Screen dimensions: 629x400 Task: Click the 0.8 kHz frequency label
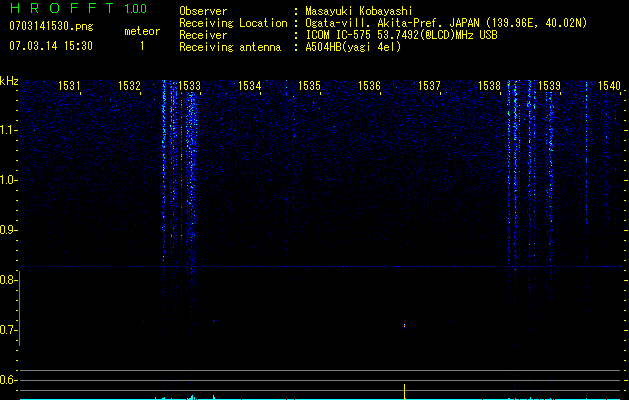click(x=8, y=280)
